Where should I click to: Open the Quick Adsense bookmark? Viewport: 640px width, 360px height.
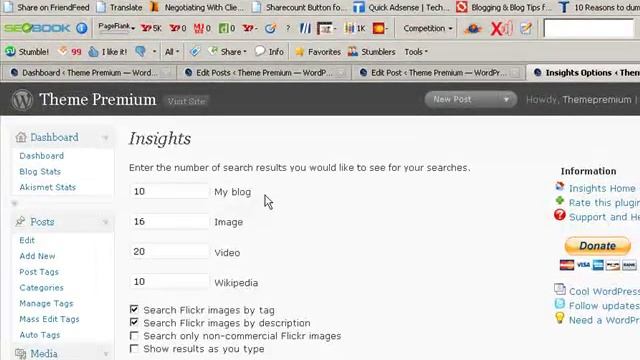point(402,7)
